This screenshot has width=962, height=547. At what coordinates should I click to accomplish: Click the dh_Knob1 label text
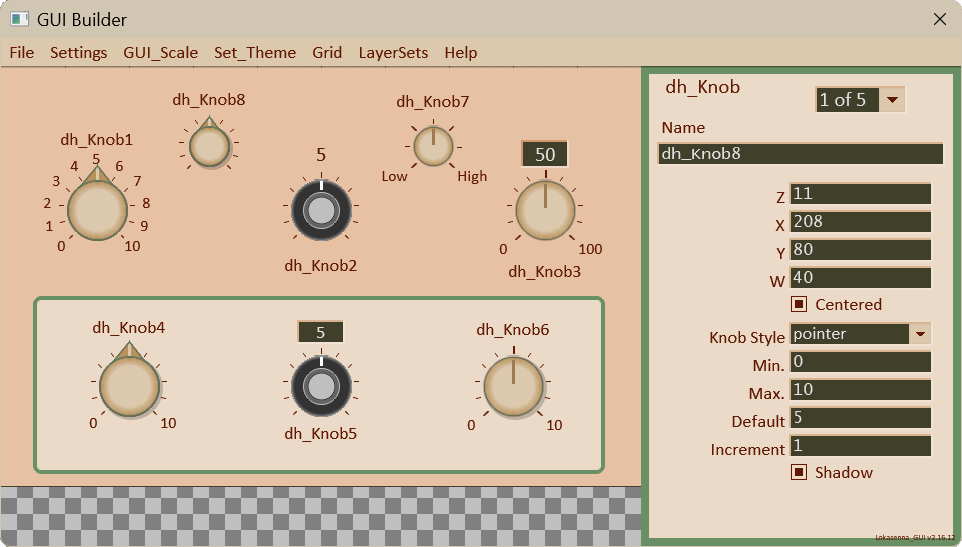click(97, 140)
